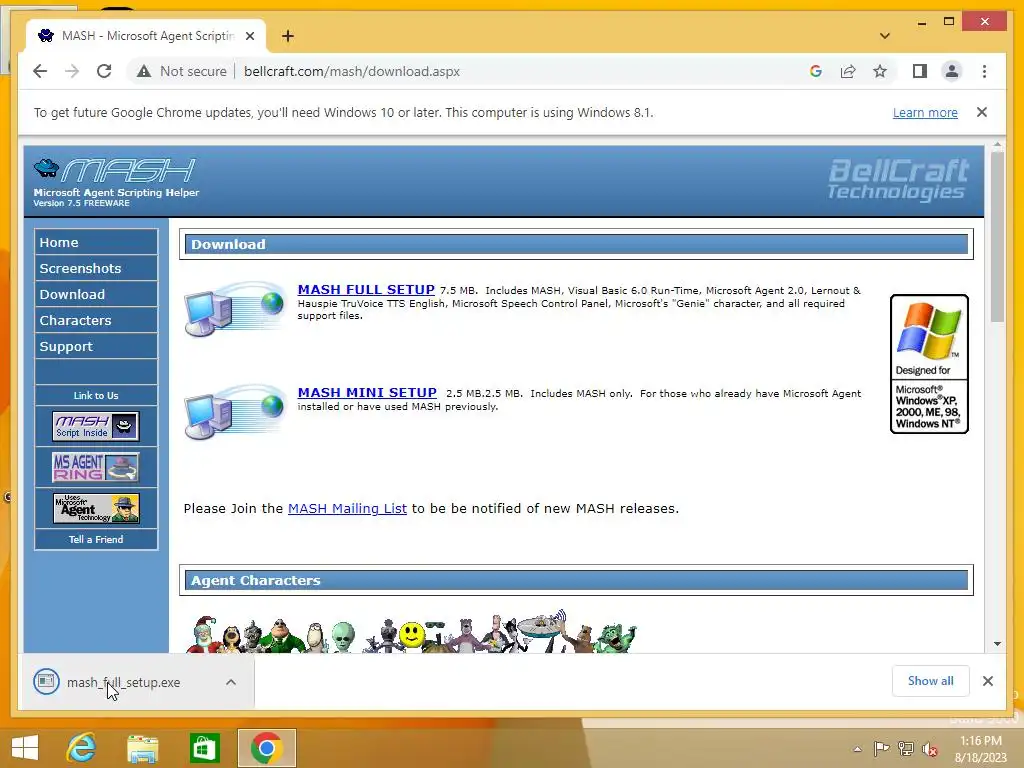Click the forward navigation arrow
1024x768 pixels.
[72, 71]
